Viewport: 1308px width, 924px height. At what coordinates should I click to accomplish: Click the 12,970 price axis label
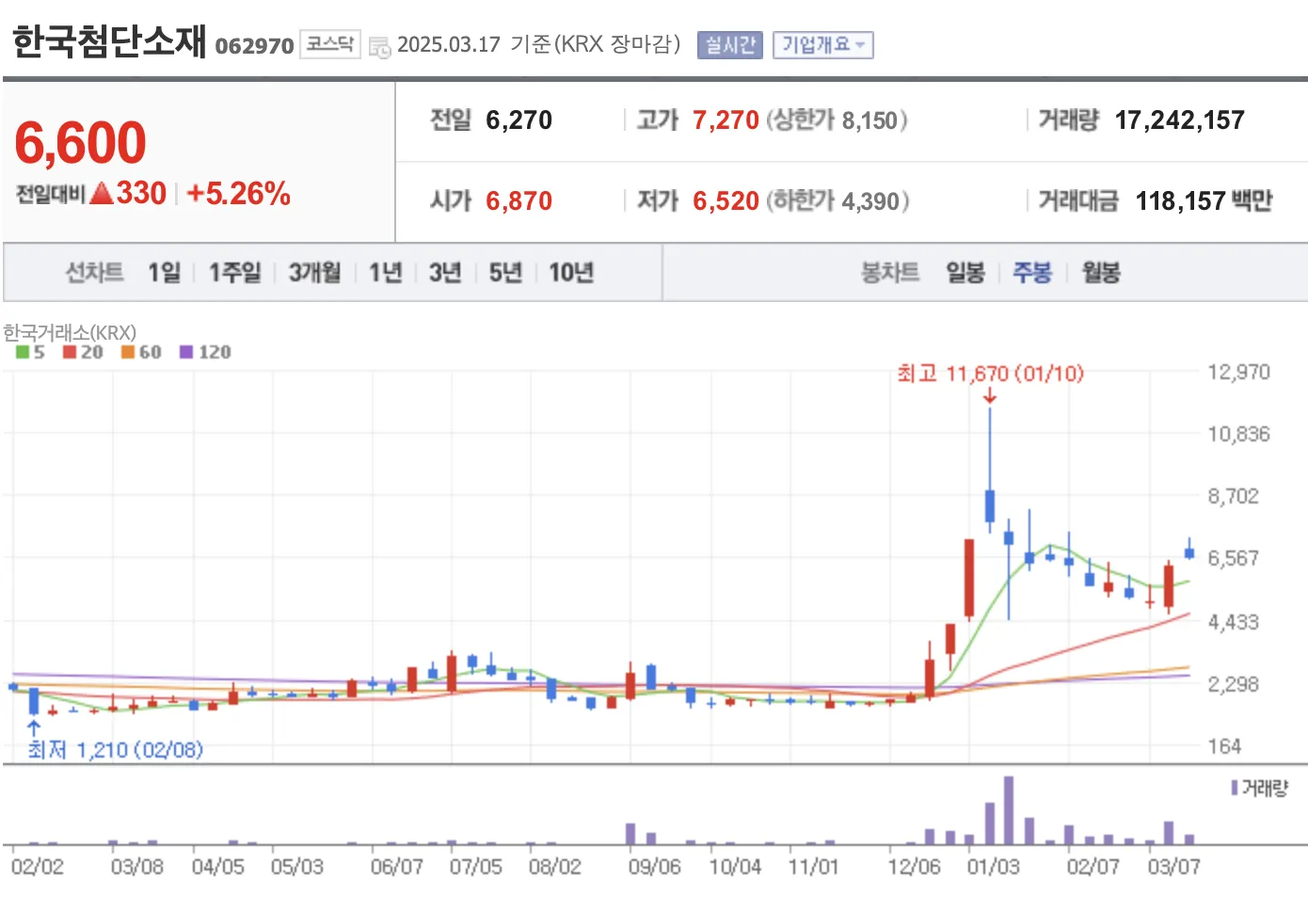[x=1238, y=372]
